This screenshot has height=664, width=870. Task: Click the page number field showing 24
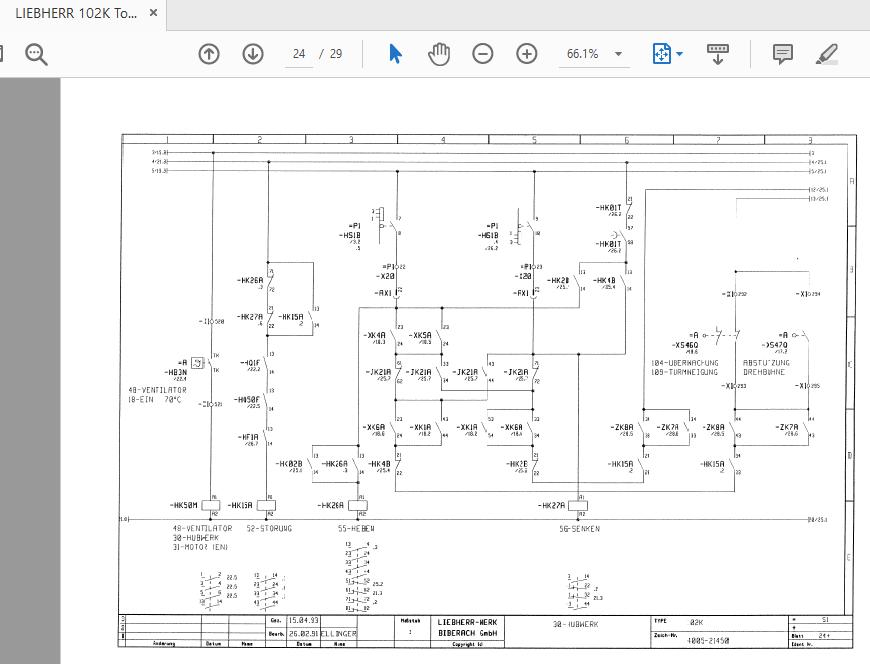tap(299, 54)
